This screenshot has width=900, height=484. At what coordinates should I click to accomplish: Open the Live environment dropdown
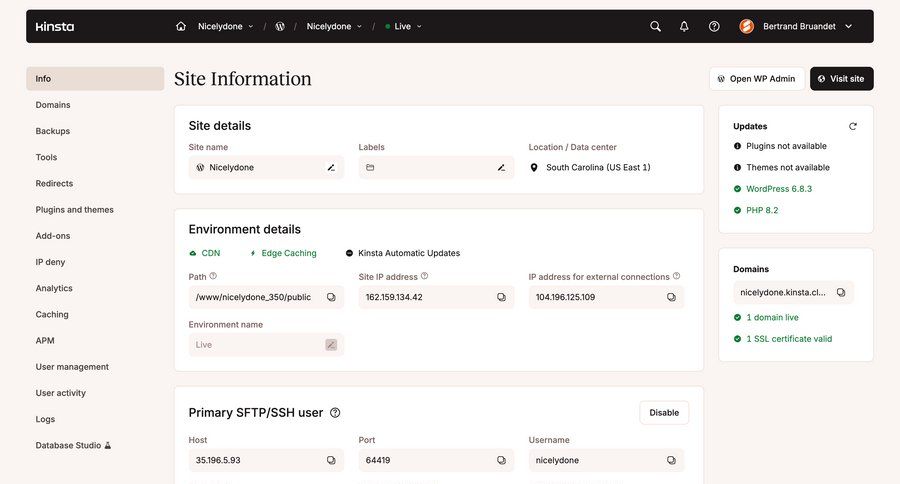tap(404, 26)
